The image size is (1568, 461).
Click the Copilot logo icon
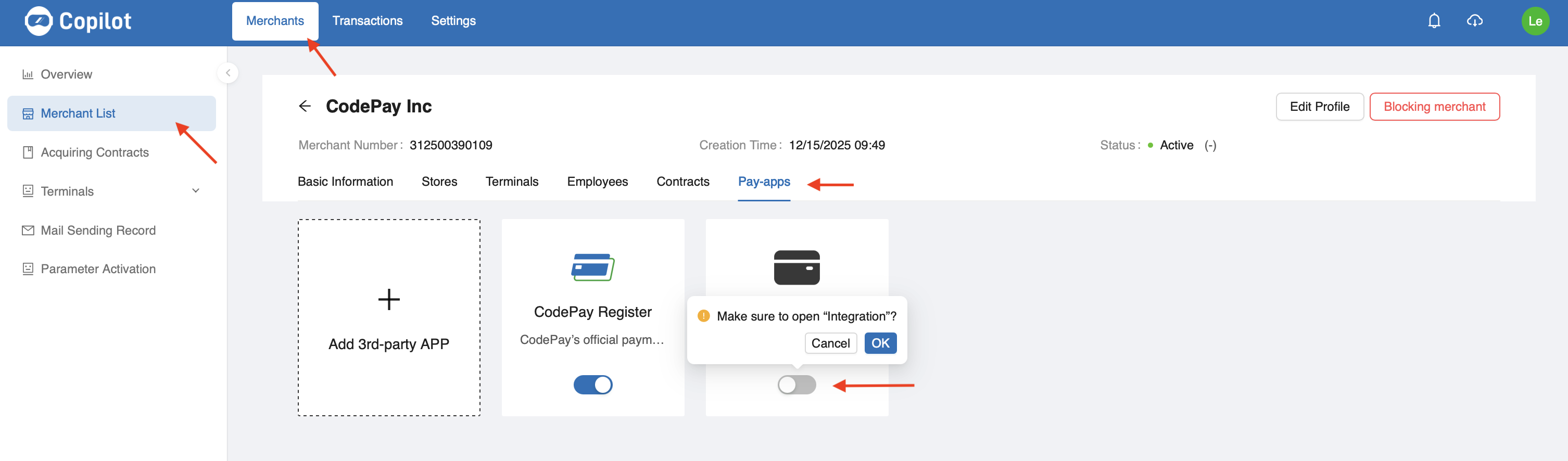point(39,21)
